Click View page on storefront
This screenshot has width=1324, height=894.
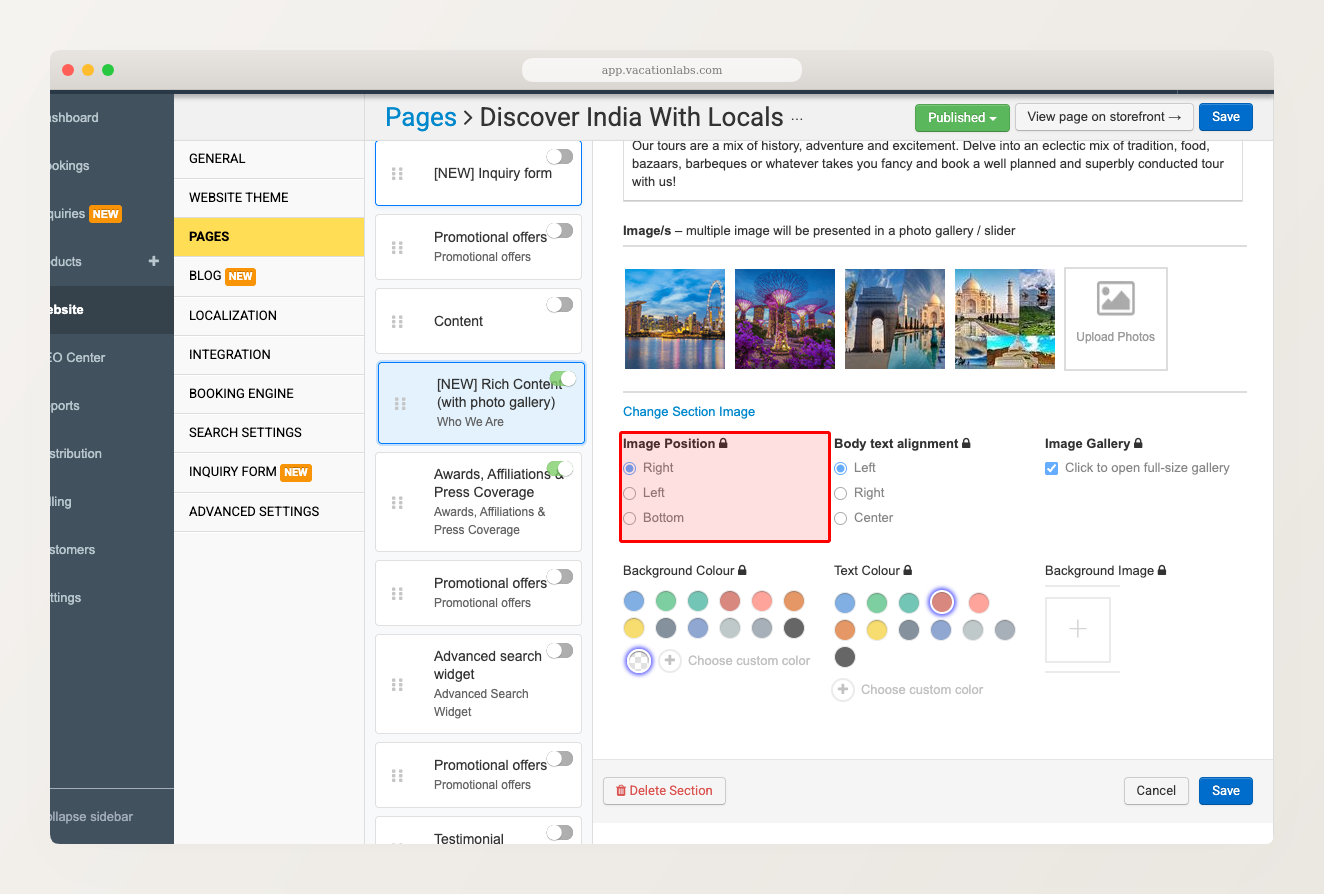pyautogui.click(x=1104, y=116)
